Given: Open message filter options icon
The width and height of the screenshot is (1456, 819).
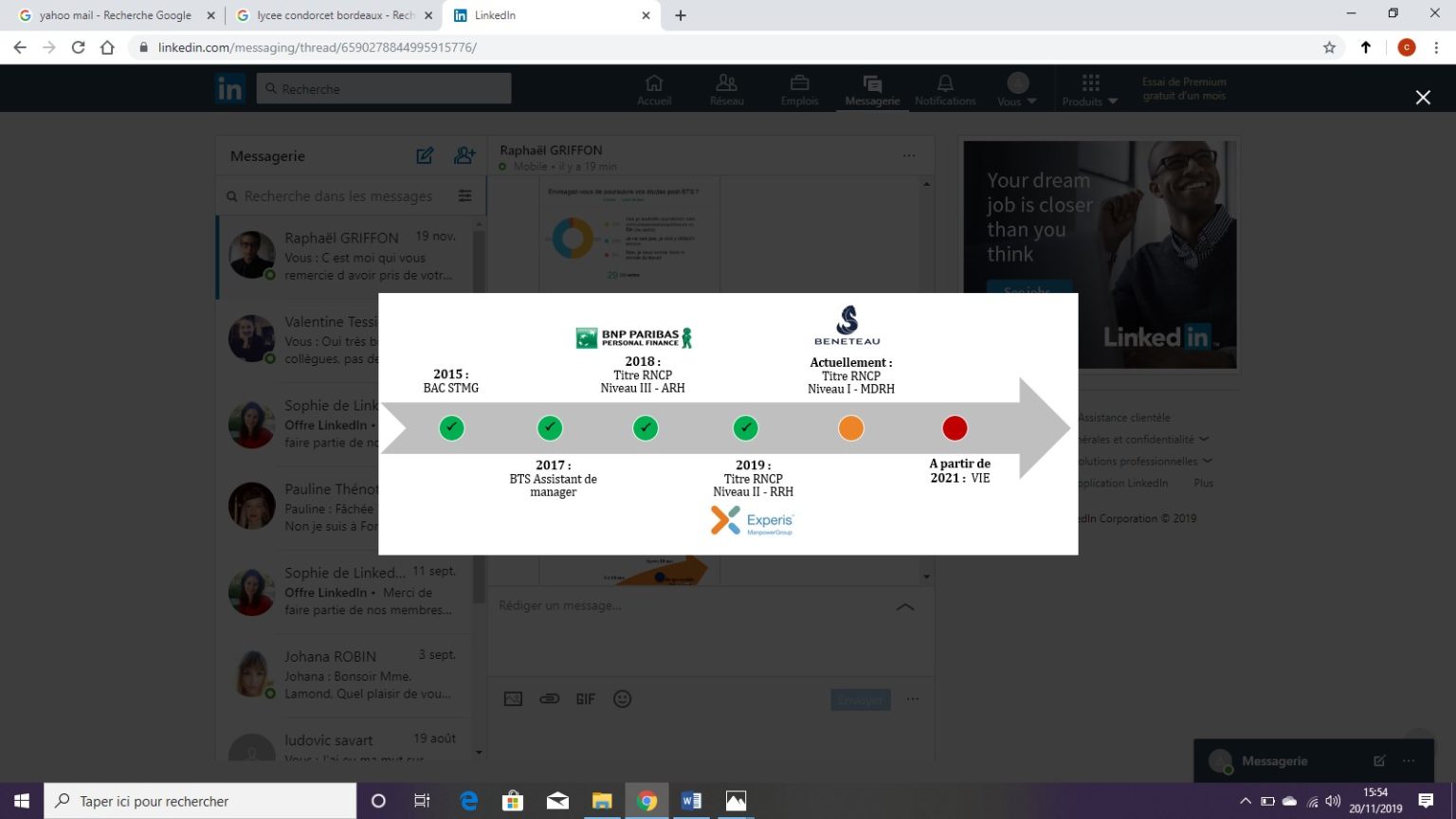Looking at the screenshot, I should pos(464,196).
